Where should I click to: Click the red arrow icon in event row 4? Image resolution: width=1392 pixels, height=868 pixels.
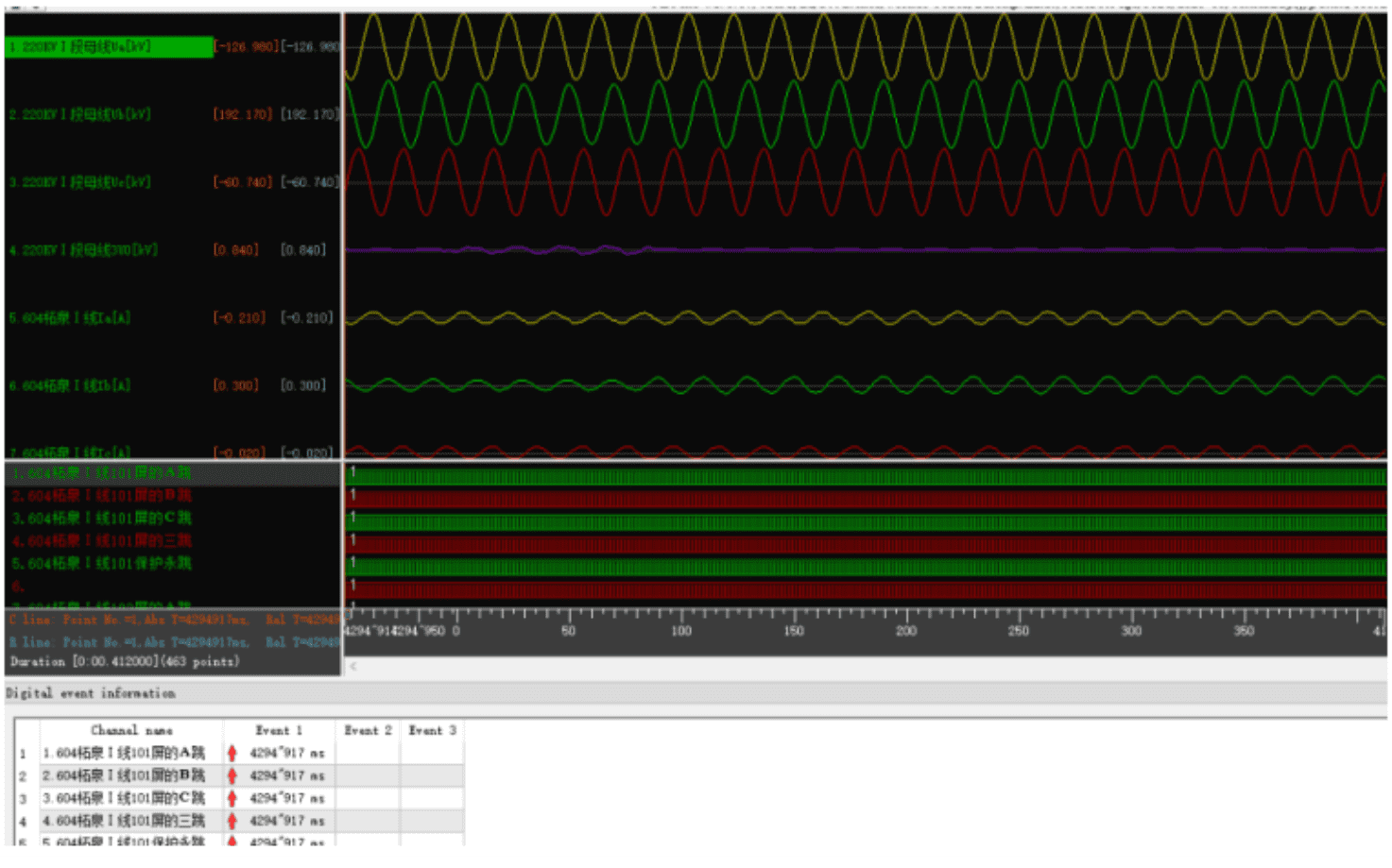coord(232,821)
